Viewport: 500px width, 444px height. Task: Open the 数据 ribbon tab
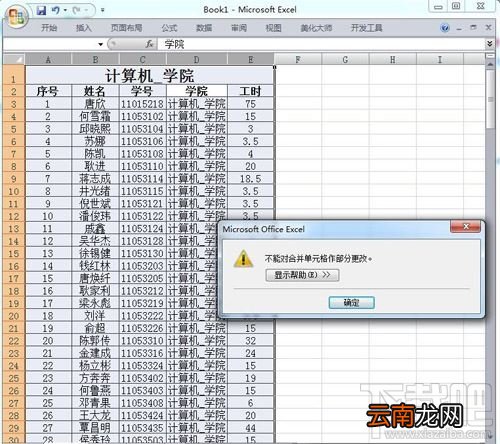click(x=204, y=28)
